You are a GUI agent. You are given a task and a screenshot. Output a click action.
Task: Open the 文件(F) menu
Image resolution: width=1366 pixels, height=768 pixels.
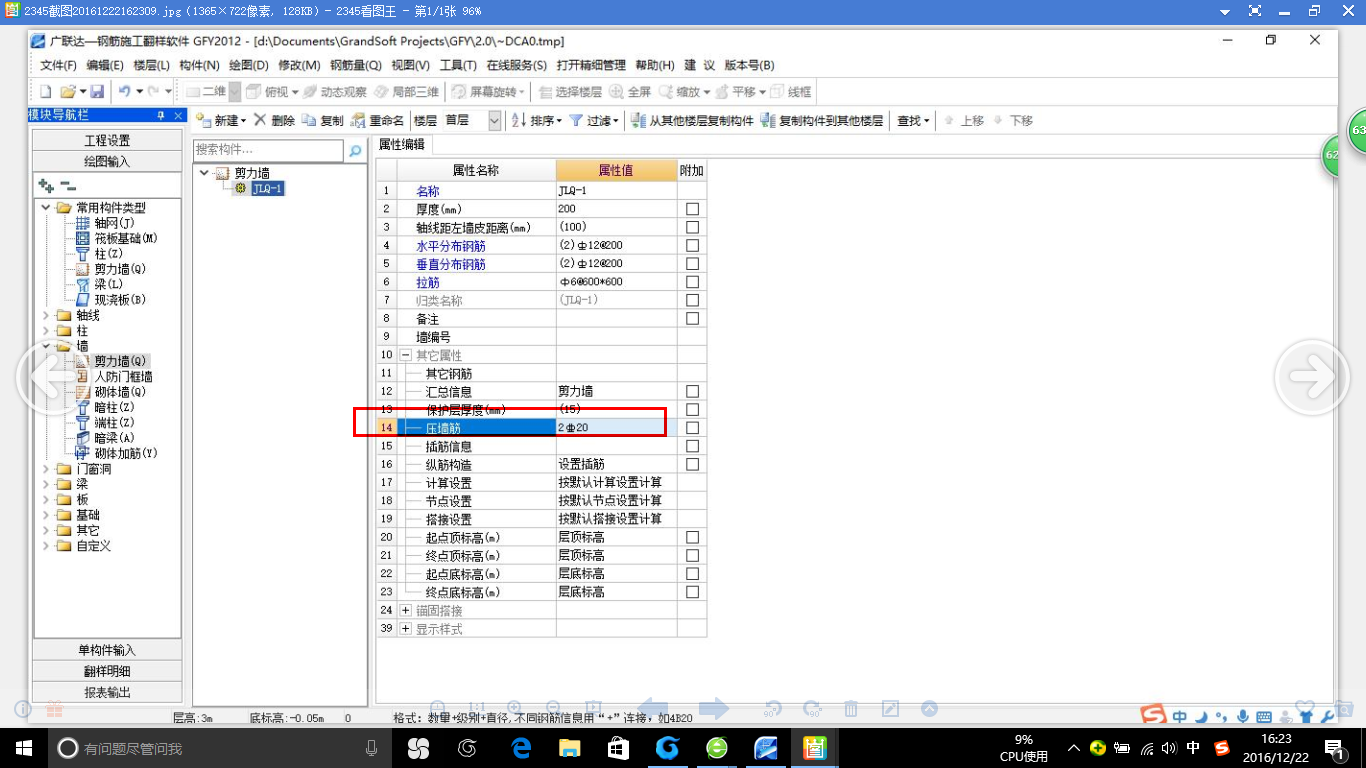58,65
